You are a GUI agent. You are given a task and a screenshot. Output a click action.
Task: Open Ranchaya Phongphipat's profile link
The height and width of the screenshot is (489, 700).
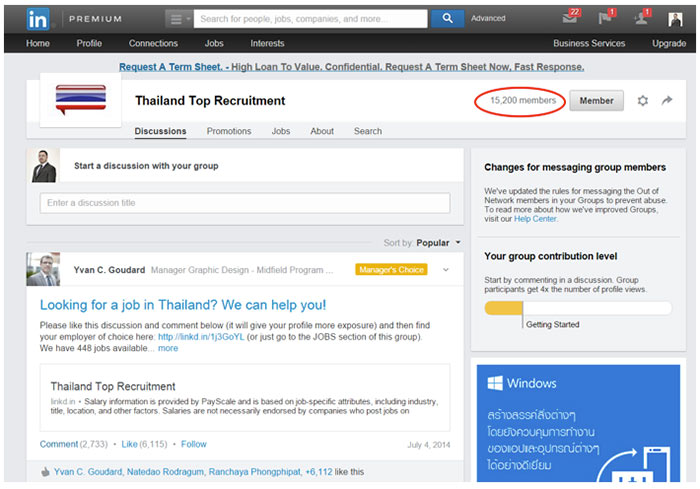254,472
